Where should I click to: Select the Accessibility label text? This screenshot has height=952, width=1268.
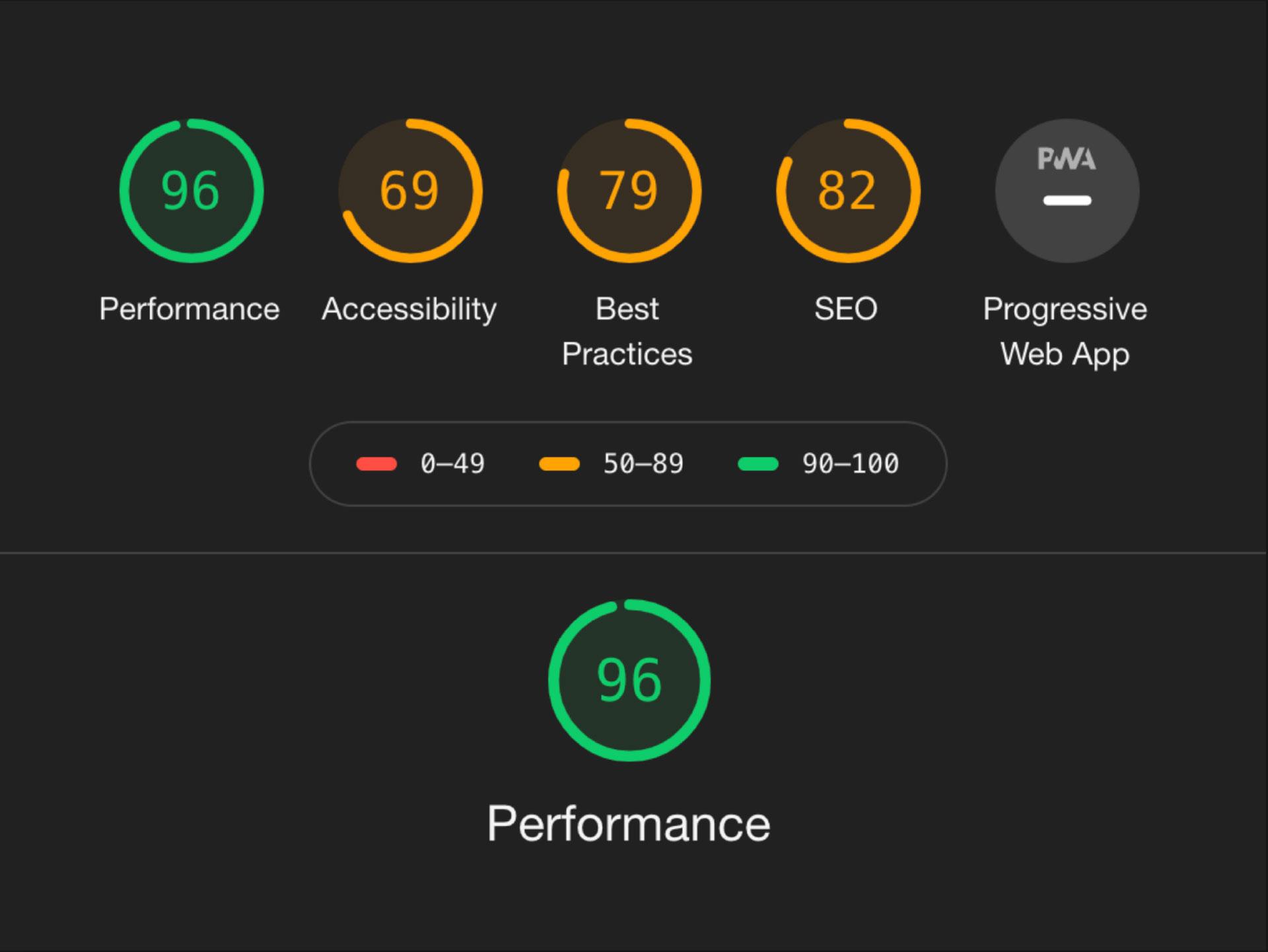tap(408, 308)
